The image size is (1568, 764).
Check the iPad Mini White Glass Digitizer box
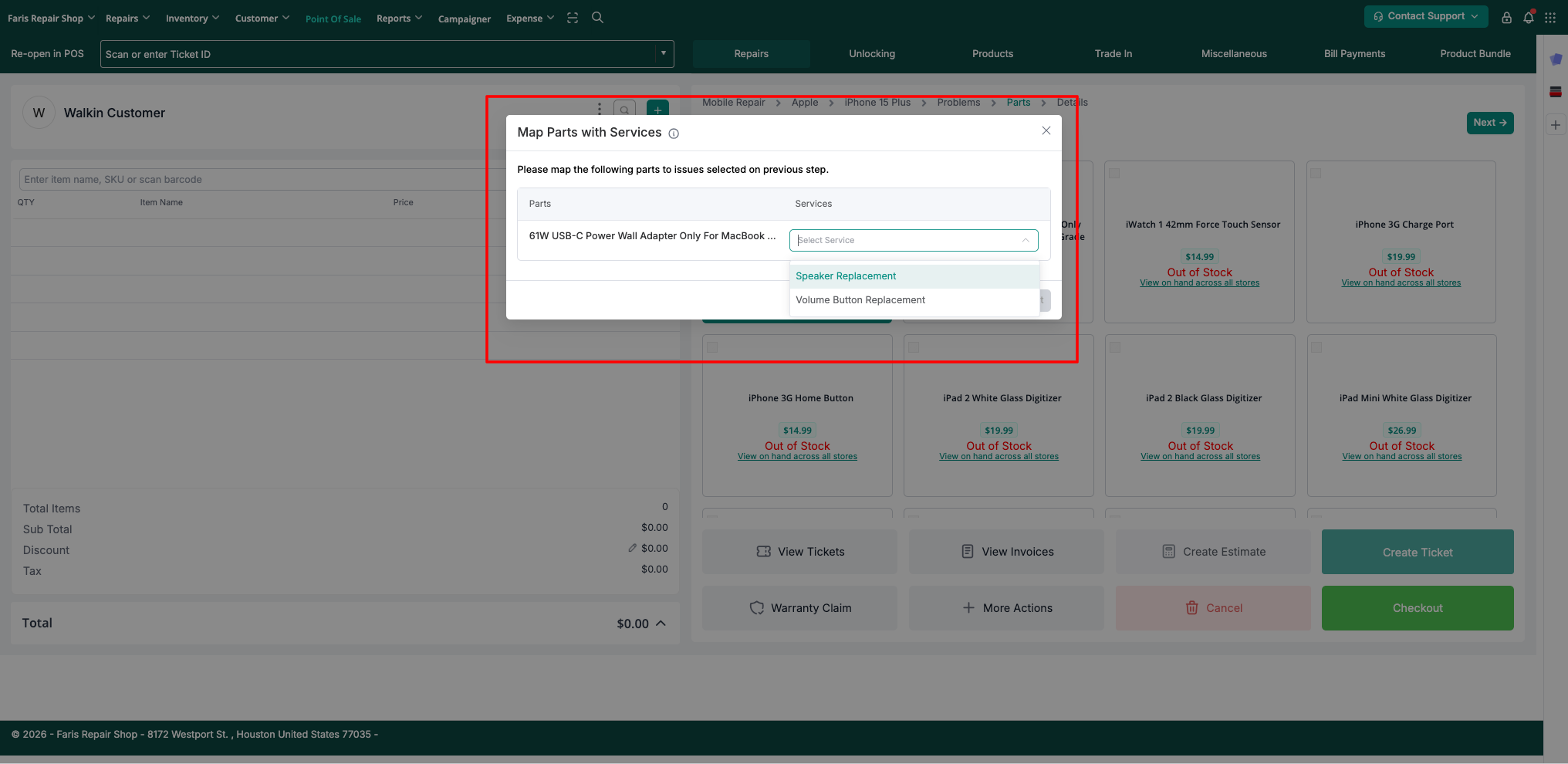pyautogui.click(x=1316, y=347)
